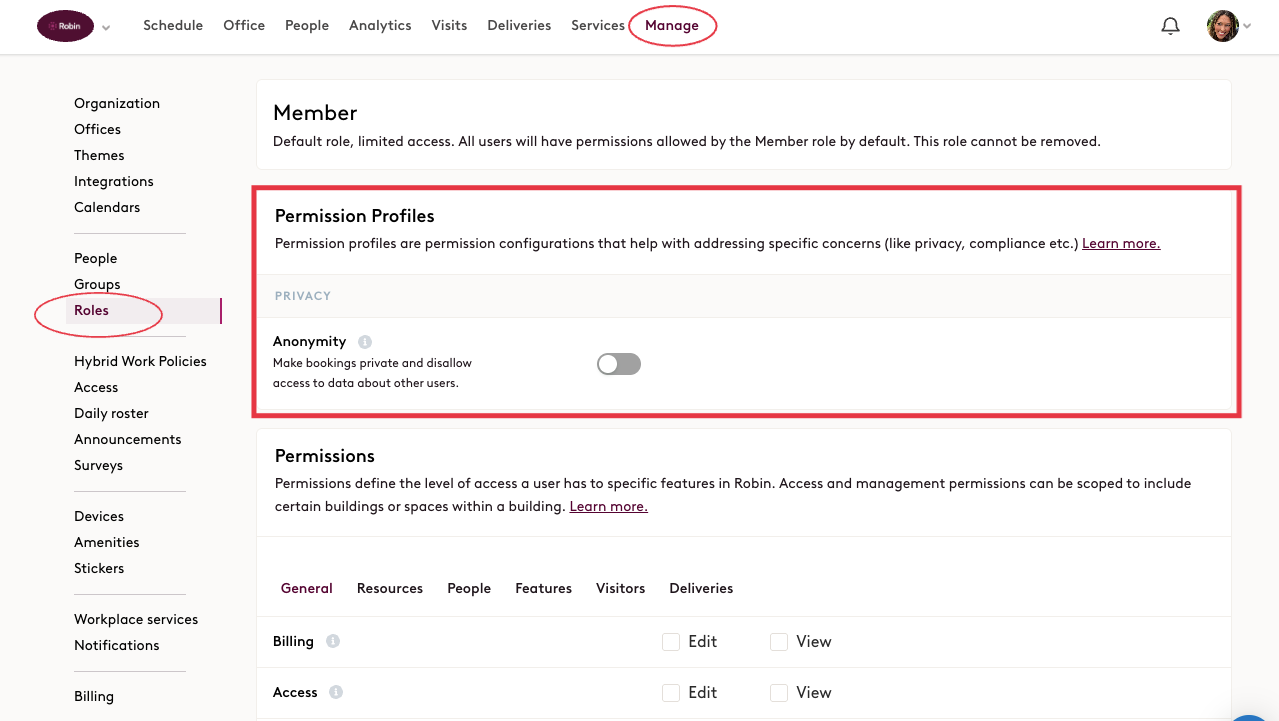Click the Robin organization logo

pyautogui.click(x=65, y=26)
